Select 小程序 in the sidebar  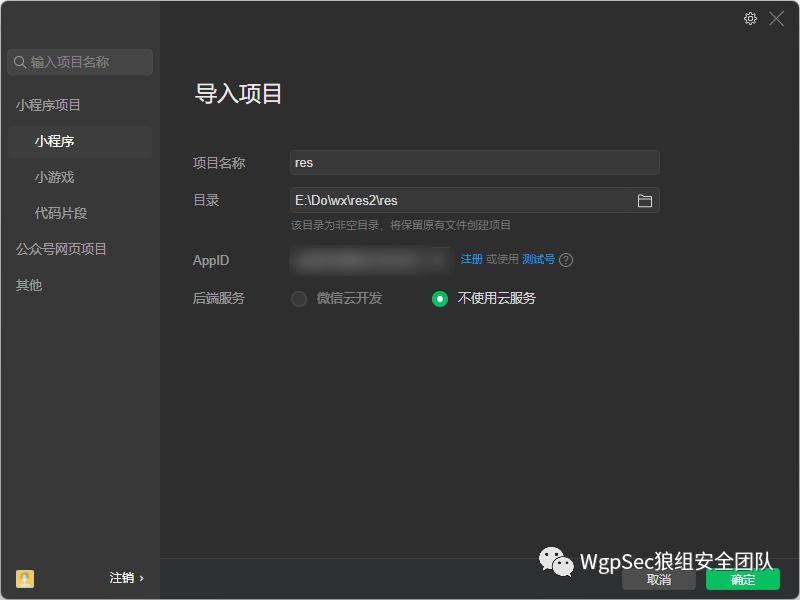click(80, 141)
